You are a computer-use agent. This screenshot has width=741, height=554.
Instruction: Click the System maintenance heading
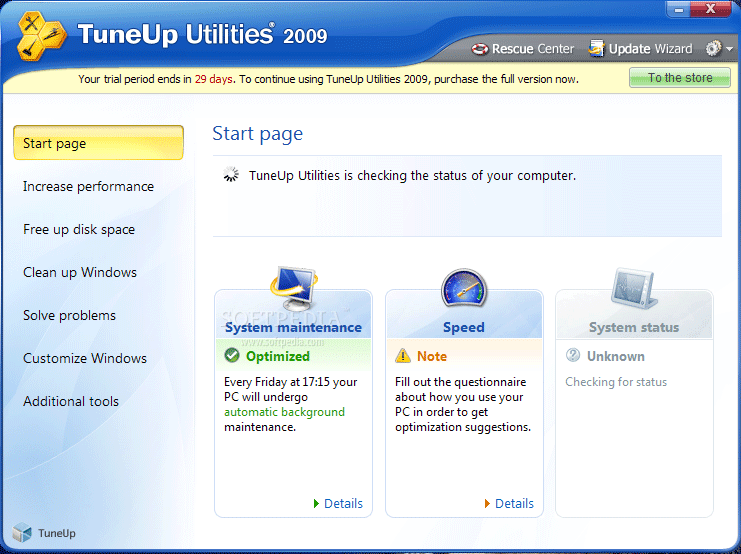[x=293, y=327]
